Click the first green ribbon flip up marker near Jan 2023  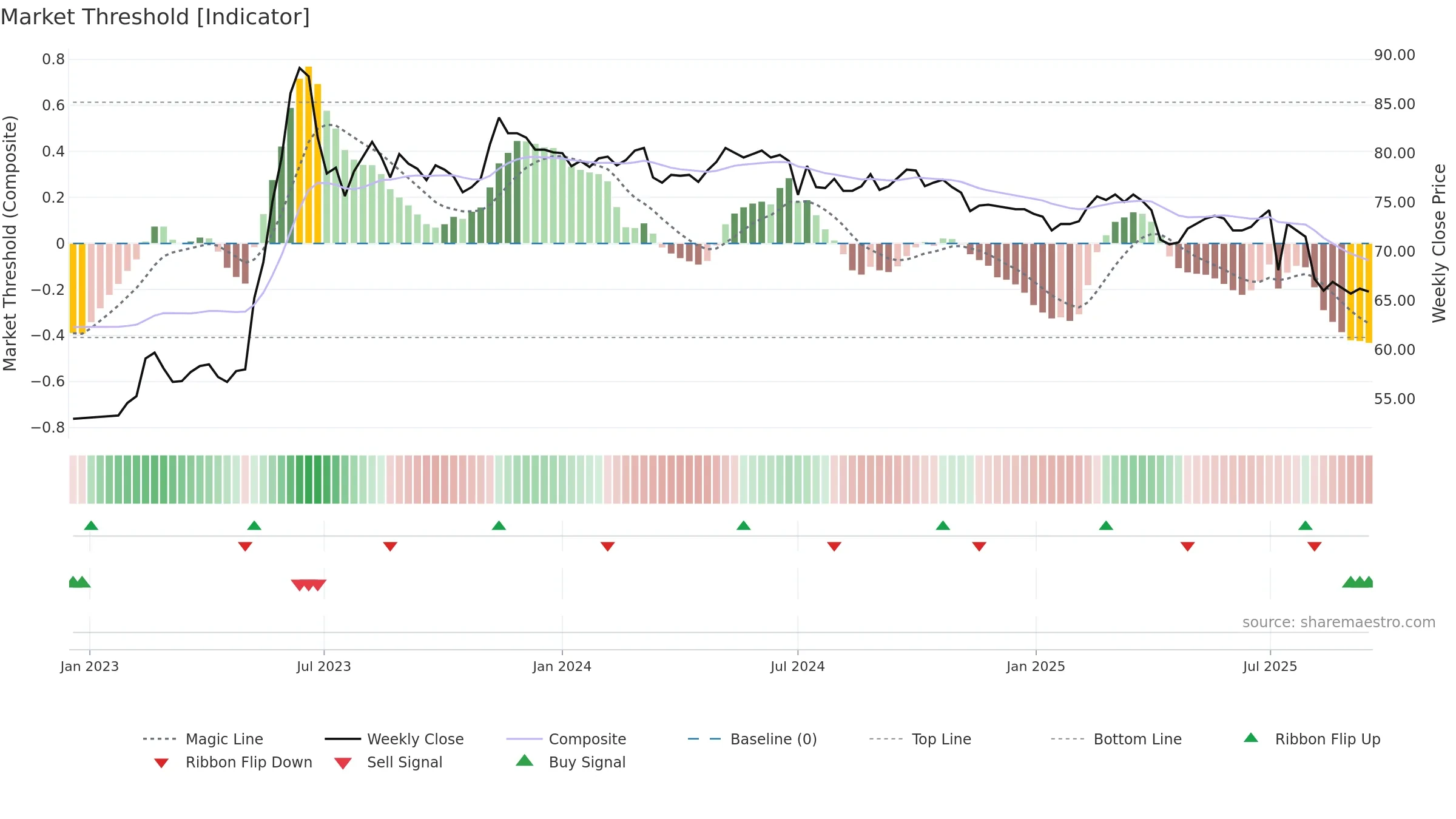tap(91, 525)
